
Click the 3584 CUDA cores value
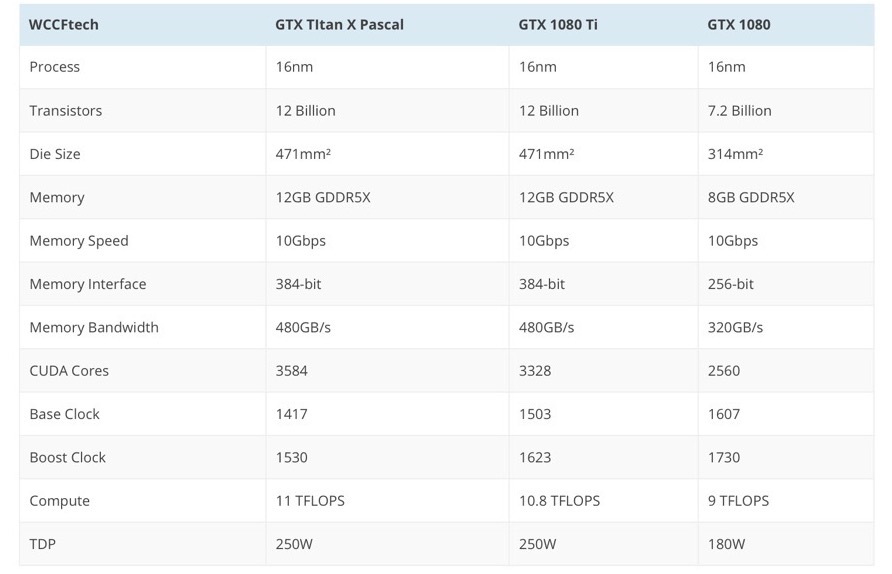click(292, 371)
